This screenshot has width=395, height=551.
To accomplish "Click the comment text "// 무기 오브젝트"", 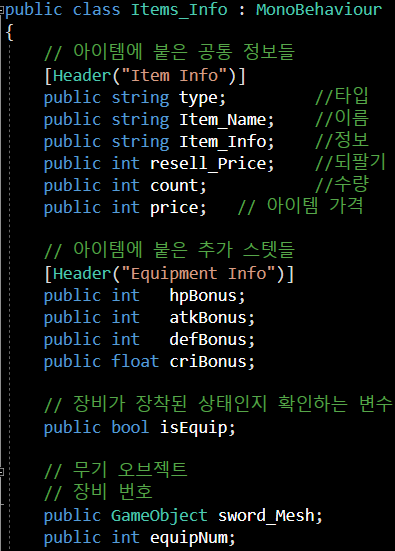I will click(x=116, y=470).
